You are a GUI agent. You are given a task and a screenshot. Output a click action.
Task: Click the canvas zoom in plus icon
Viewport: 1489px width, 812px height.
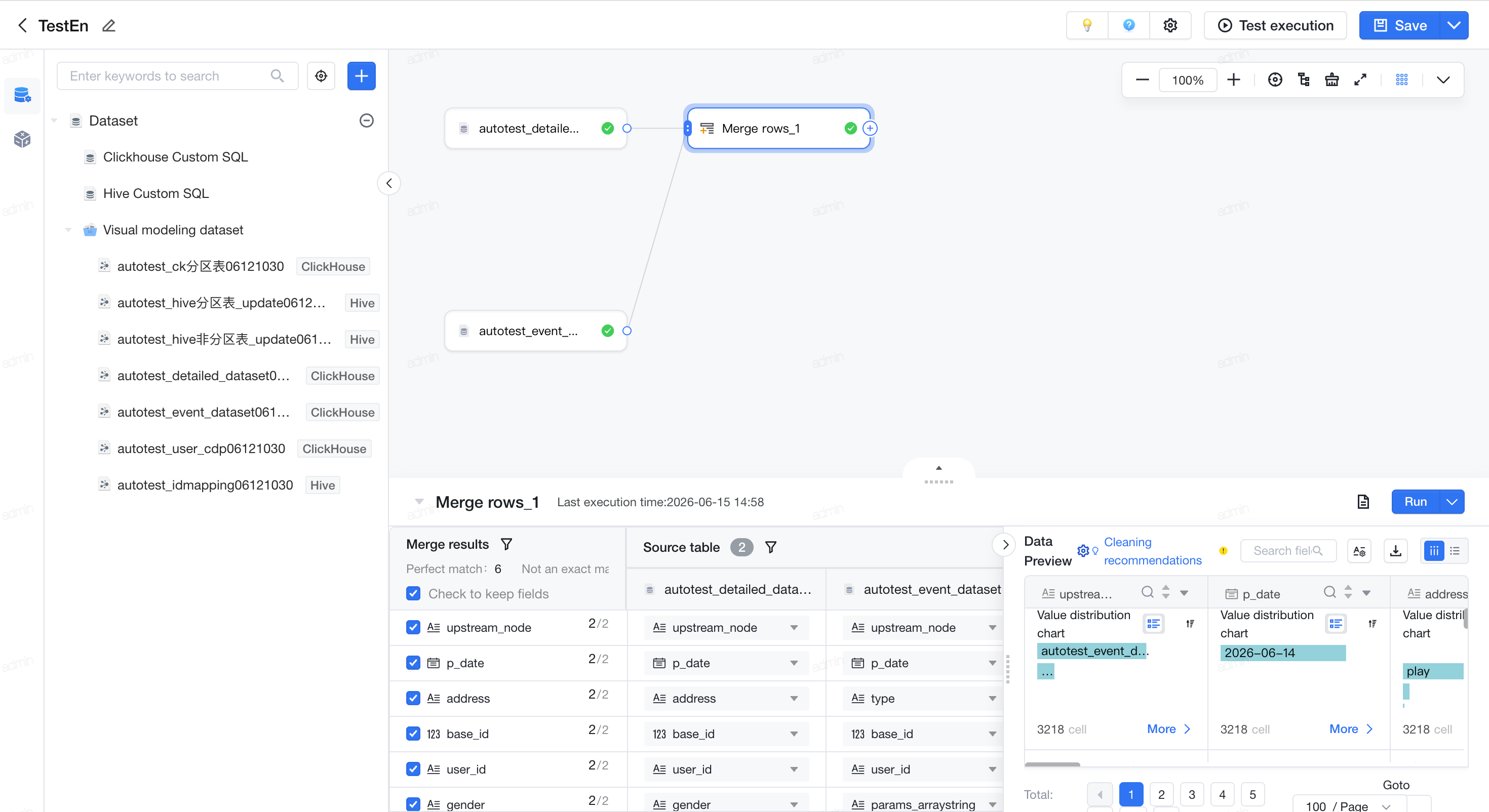1234,80
